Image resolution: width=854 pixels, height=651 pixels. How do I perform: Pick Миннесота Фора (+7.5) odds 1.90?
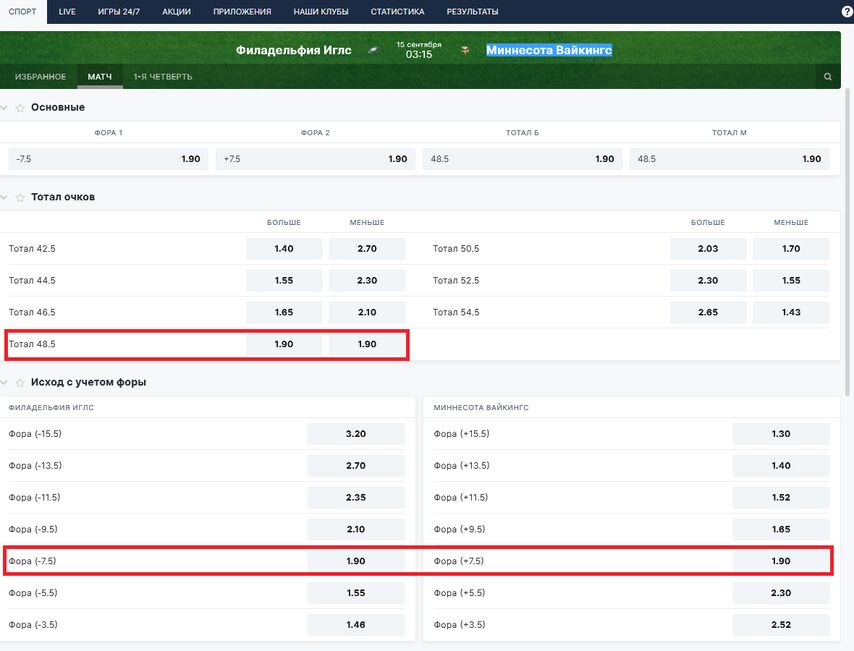coord(781,561)
